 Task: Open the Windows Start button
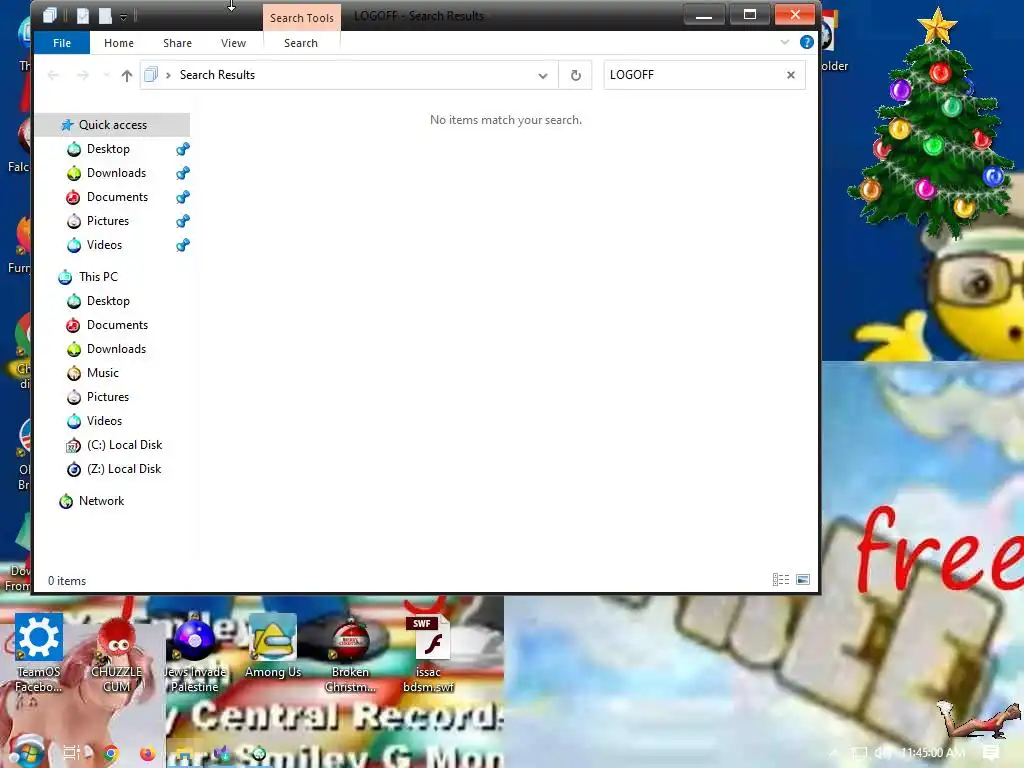(x=26, y=752)
